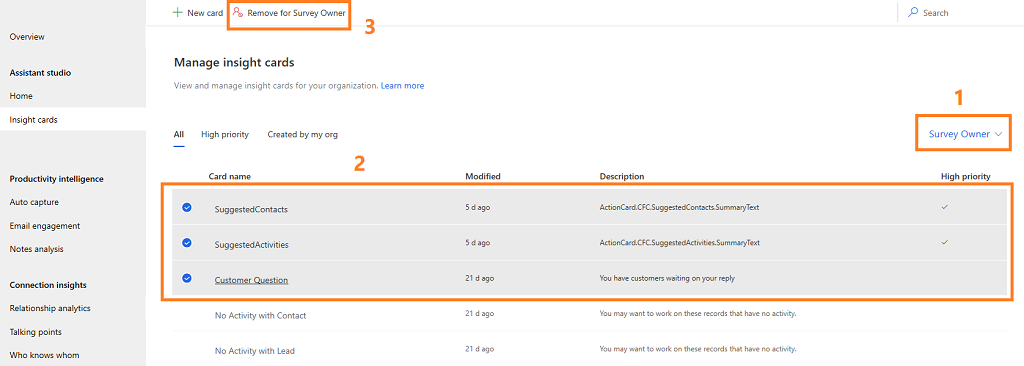The image size is (1024, 366).
Task: Click description in No Activity with Contact row
Action: [x=698, y=313]
